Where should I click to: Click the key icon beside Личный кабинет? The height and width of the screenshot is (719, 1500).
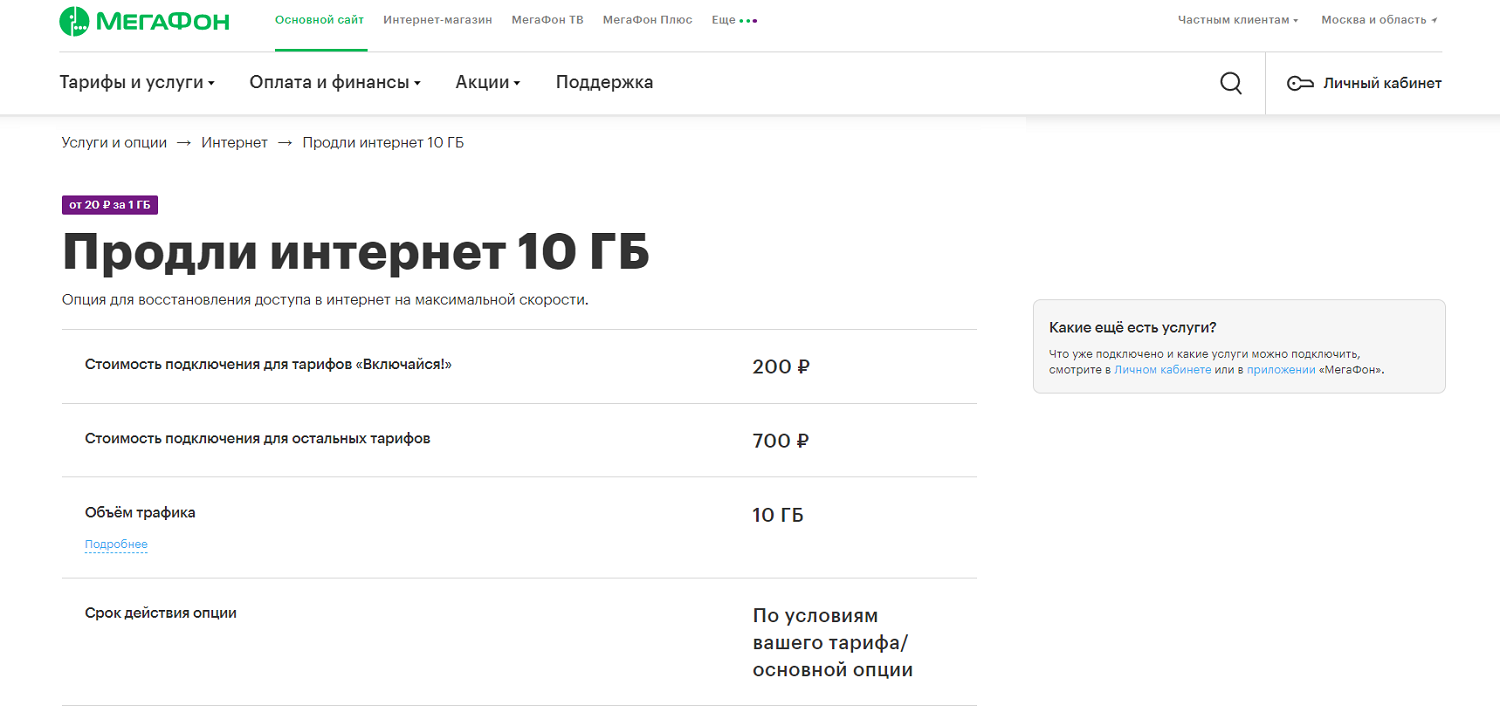(1300, 83)
